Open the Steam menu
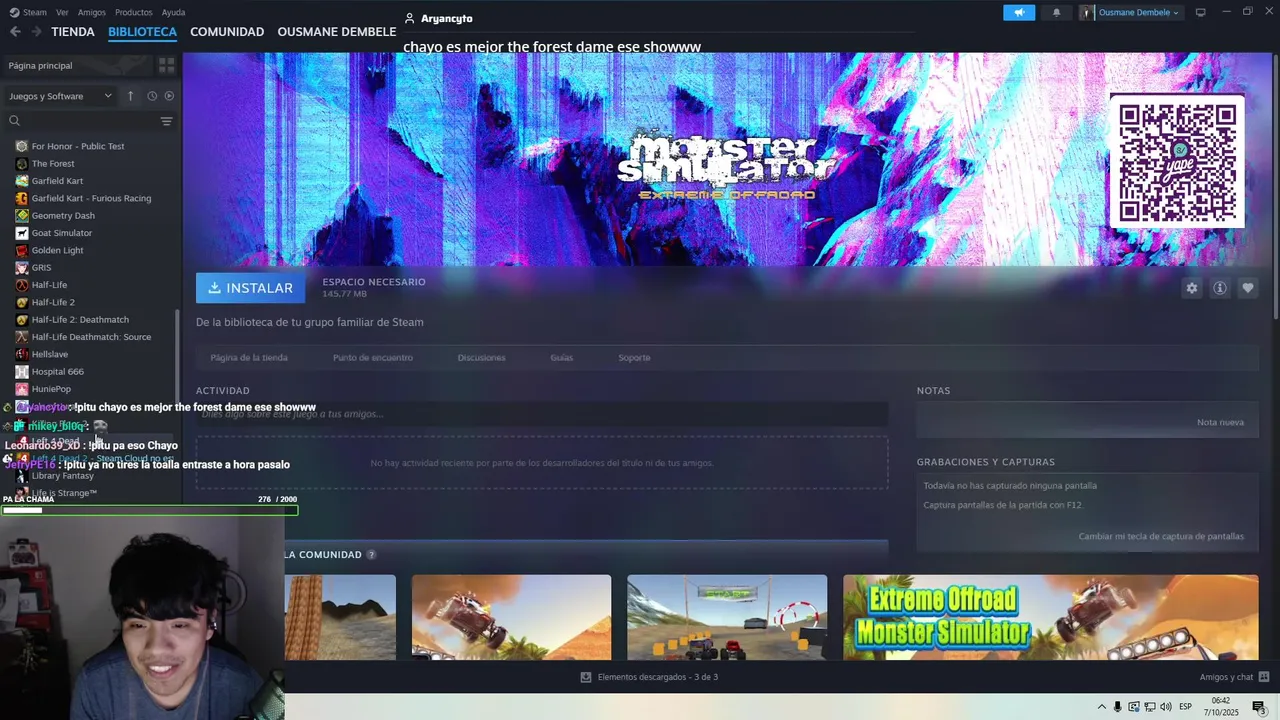 click(28, 12)
